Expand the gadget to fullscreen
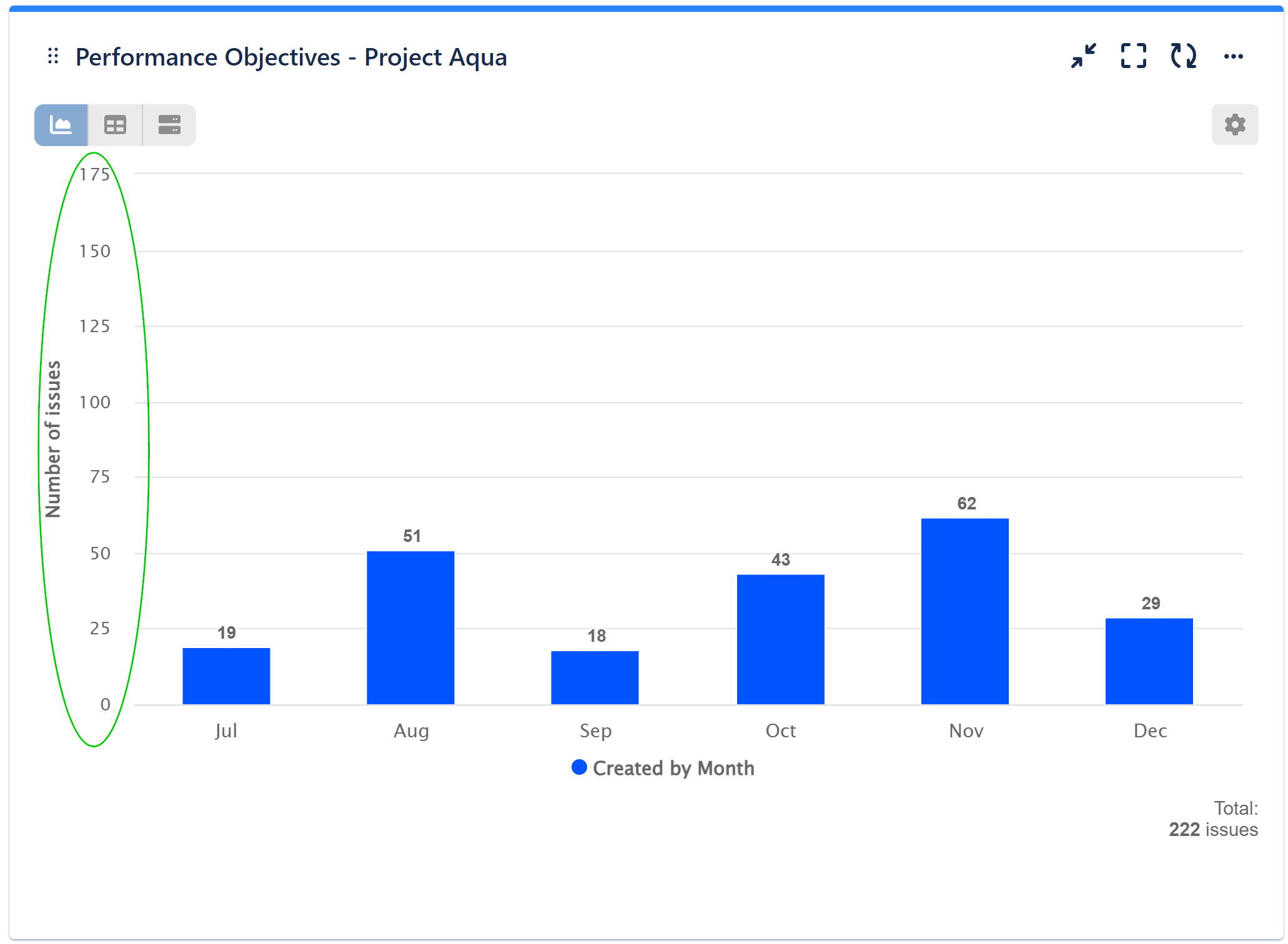 click(1133, 56)
